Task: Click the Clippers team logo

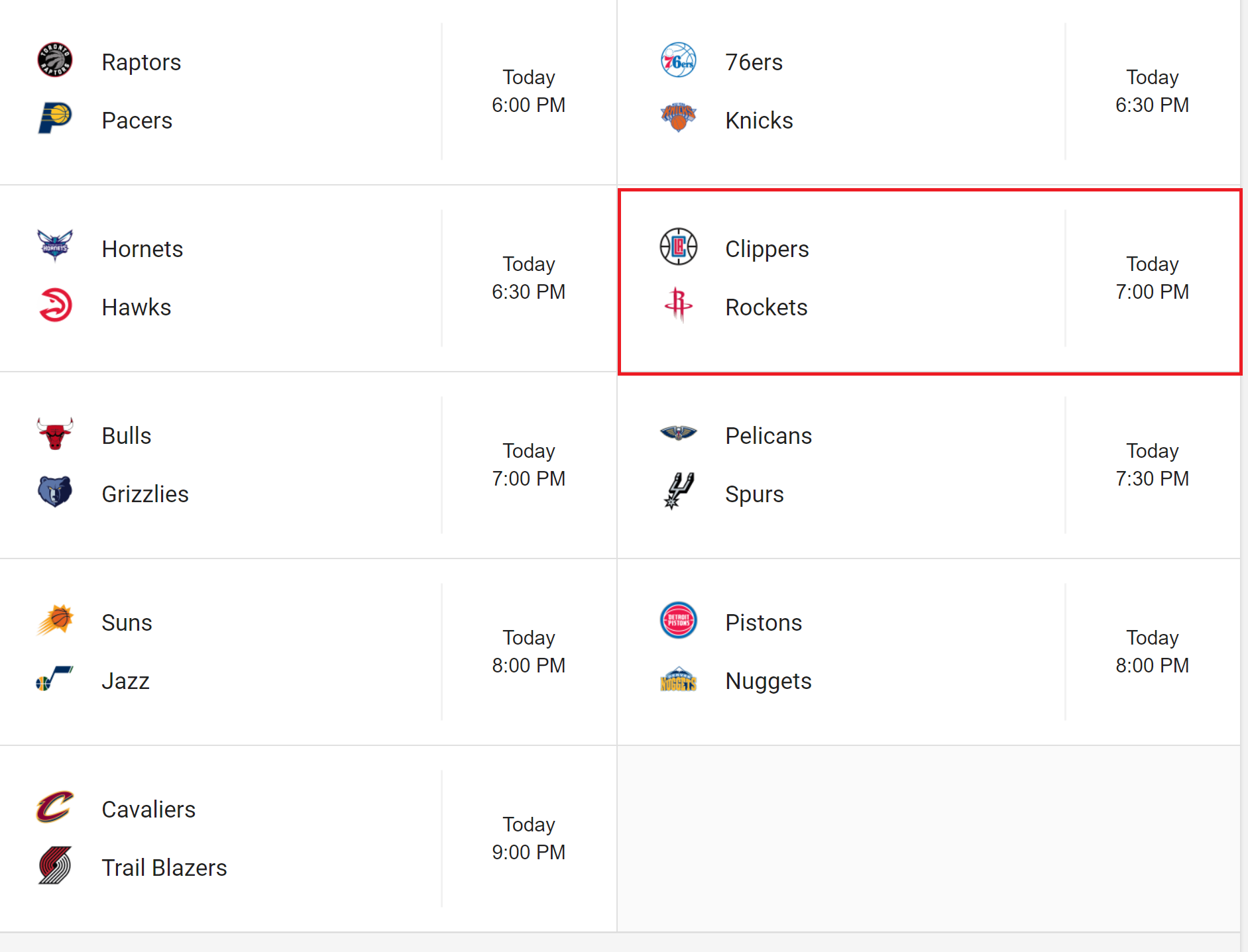Action: (679, 246)
